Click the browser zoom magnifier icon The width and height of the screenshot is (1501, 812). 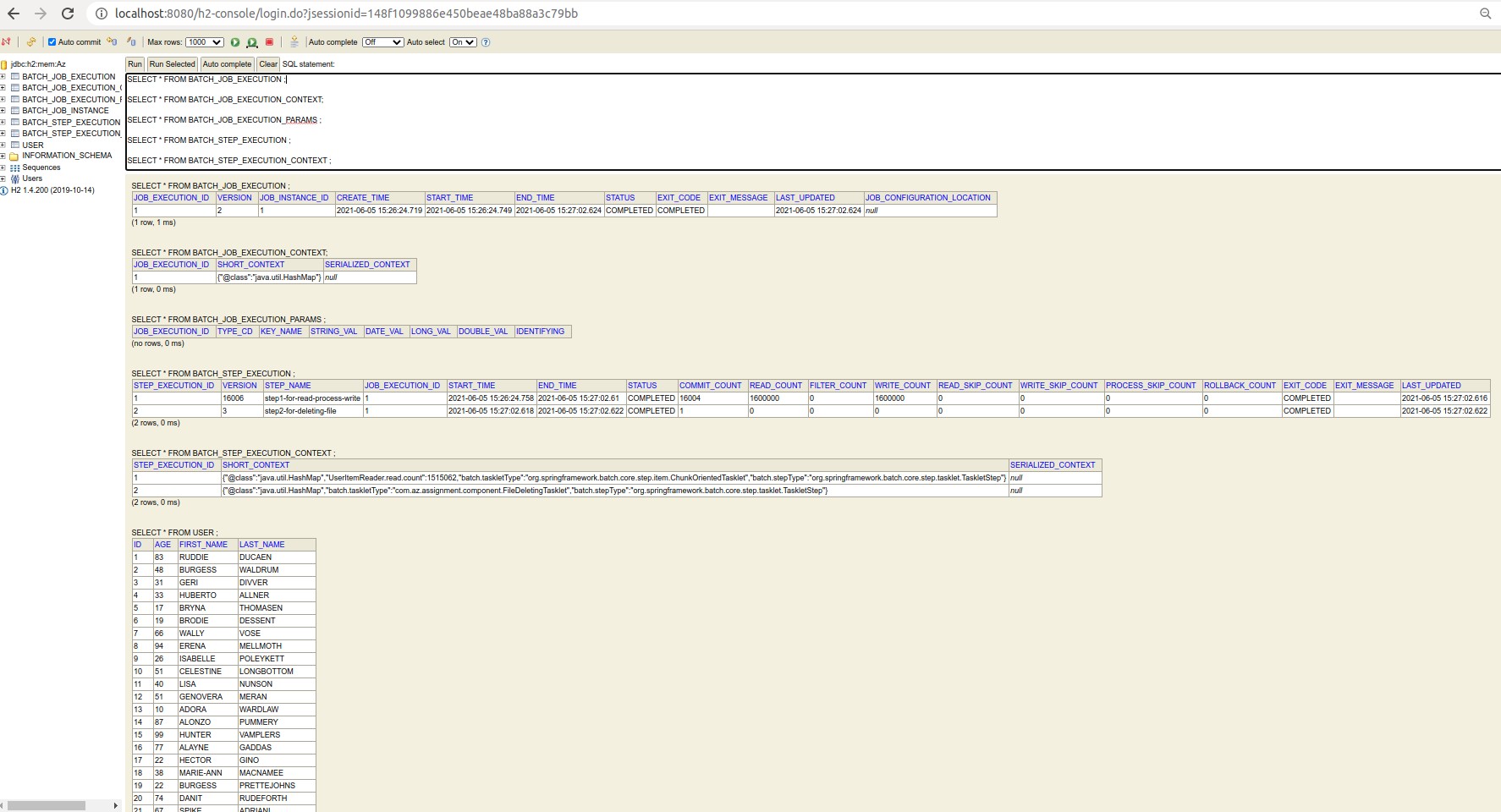(x=1485, y=14)
